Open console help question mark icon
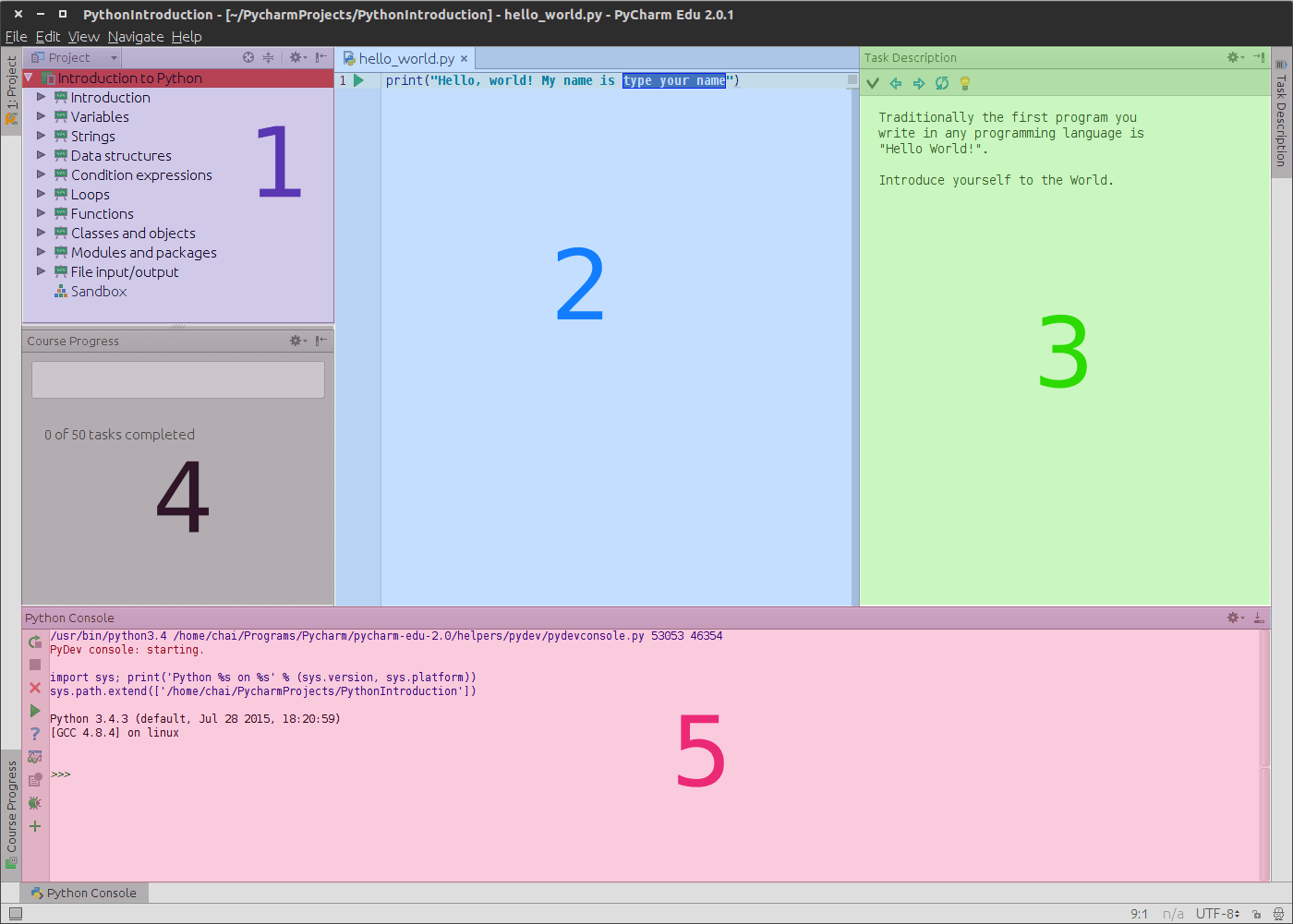 tap(35, 734)
